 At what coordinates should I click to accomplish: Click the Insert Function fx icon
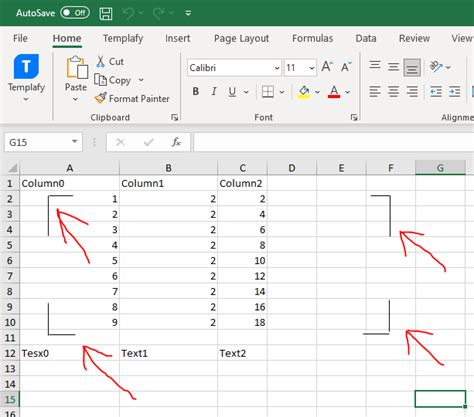(x=176, y=142)
